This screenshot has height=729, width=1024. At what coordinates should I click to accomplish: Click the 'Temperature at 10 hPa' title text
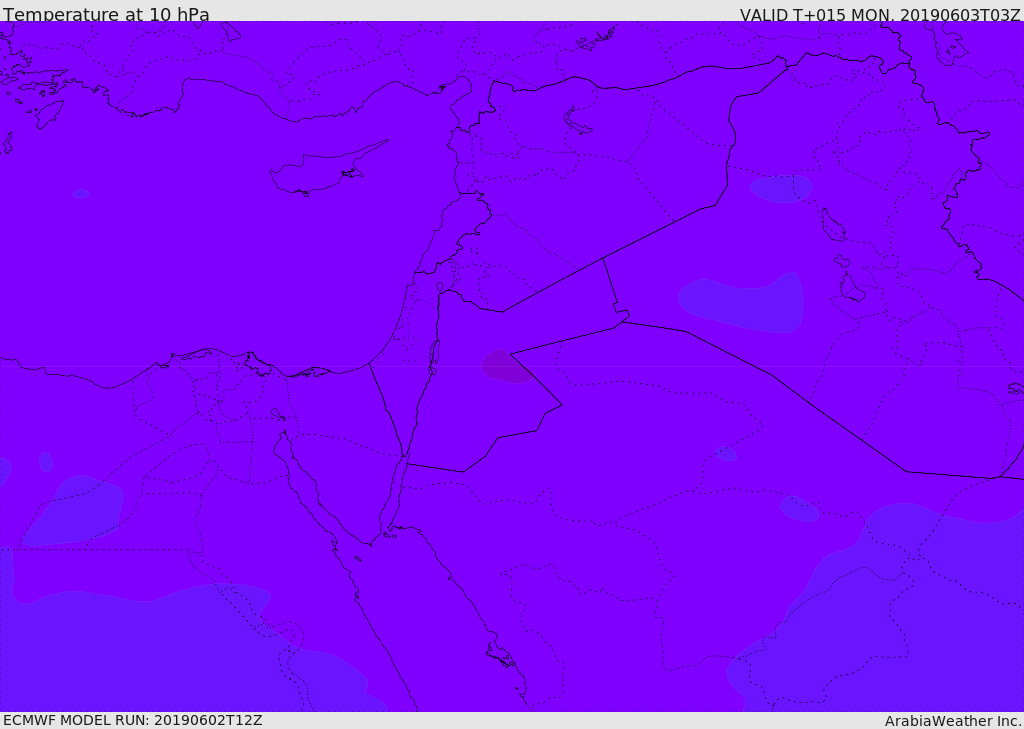pyautogui.click(x=106, y=14)
